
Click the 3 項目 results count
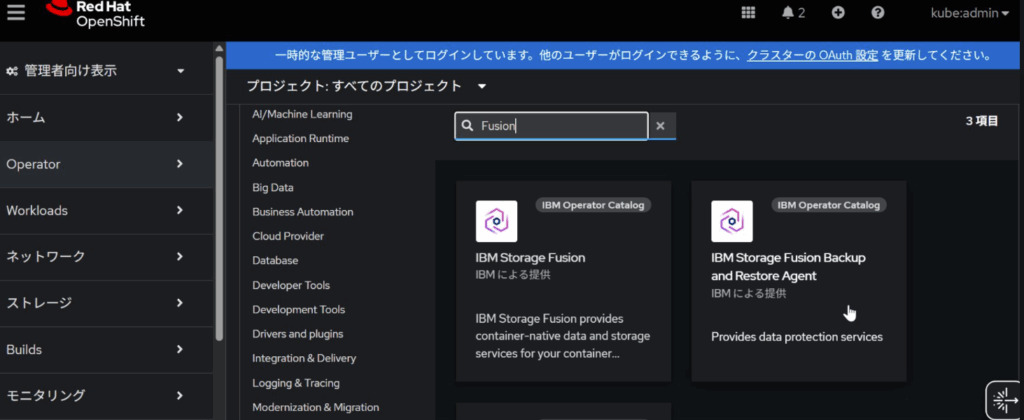point(982,121)
